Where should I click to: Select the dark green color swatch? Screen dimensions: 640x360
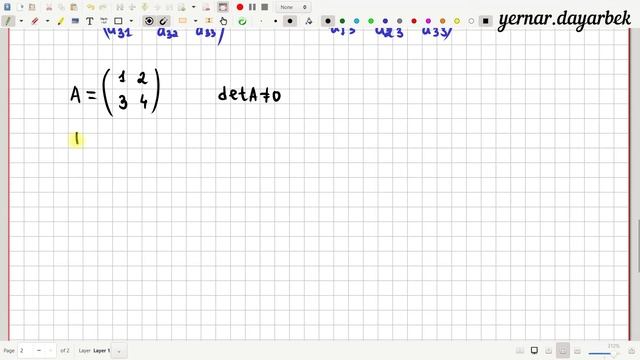342,21
